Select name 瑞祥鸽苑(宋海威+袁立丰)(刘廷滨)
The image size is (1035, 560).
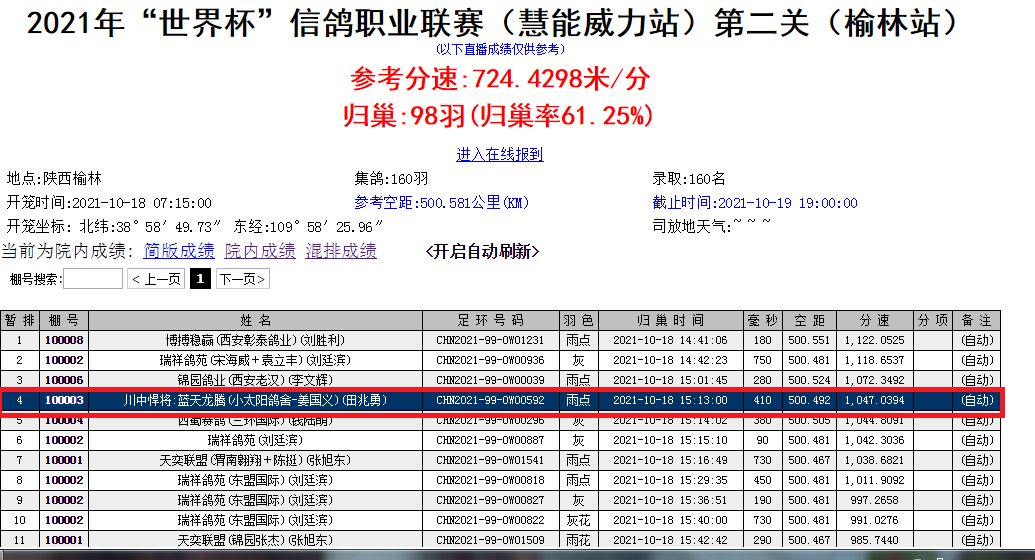[x=255, y=361]
